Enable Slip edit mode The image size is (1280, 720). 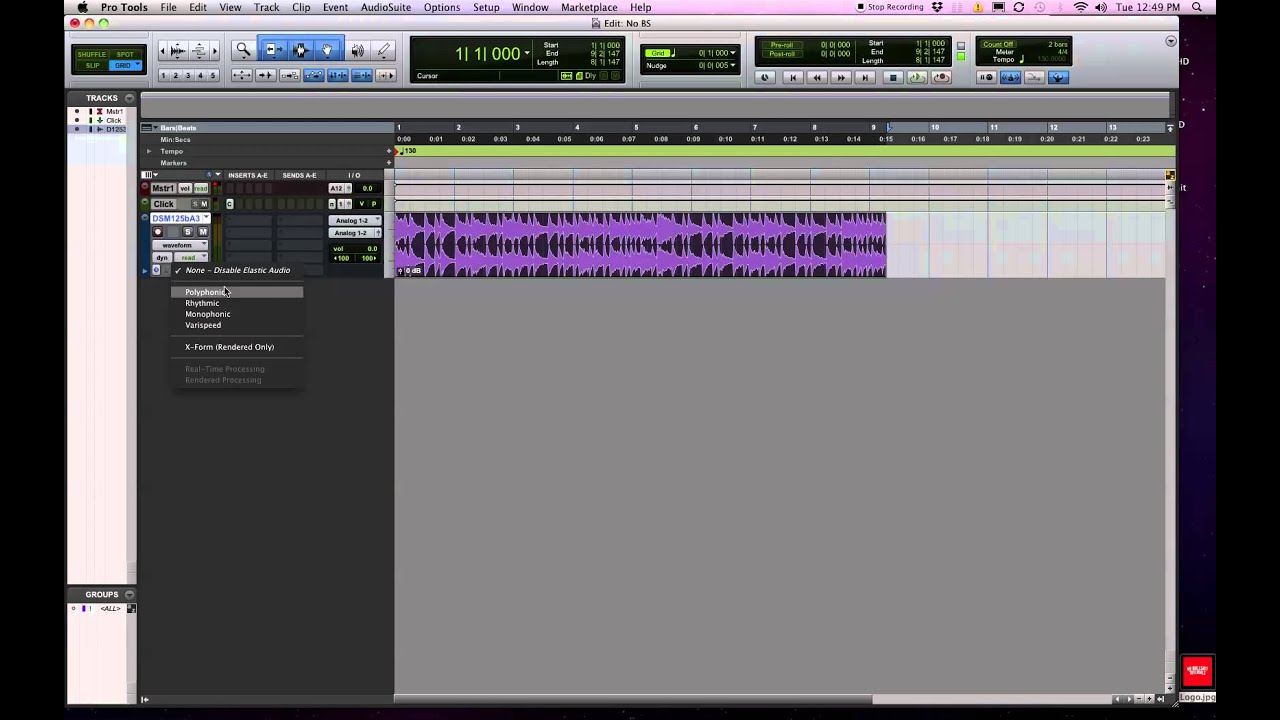(92, 66)
